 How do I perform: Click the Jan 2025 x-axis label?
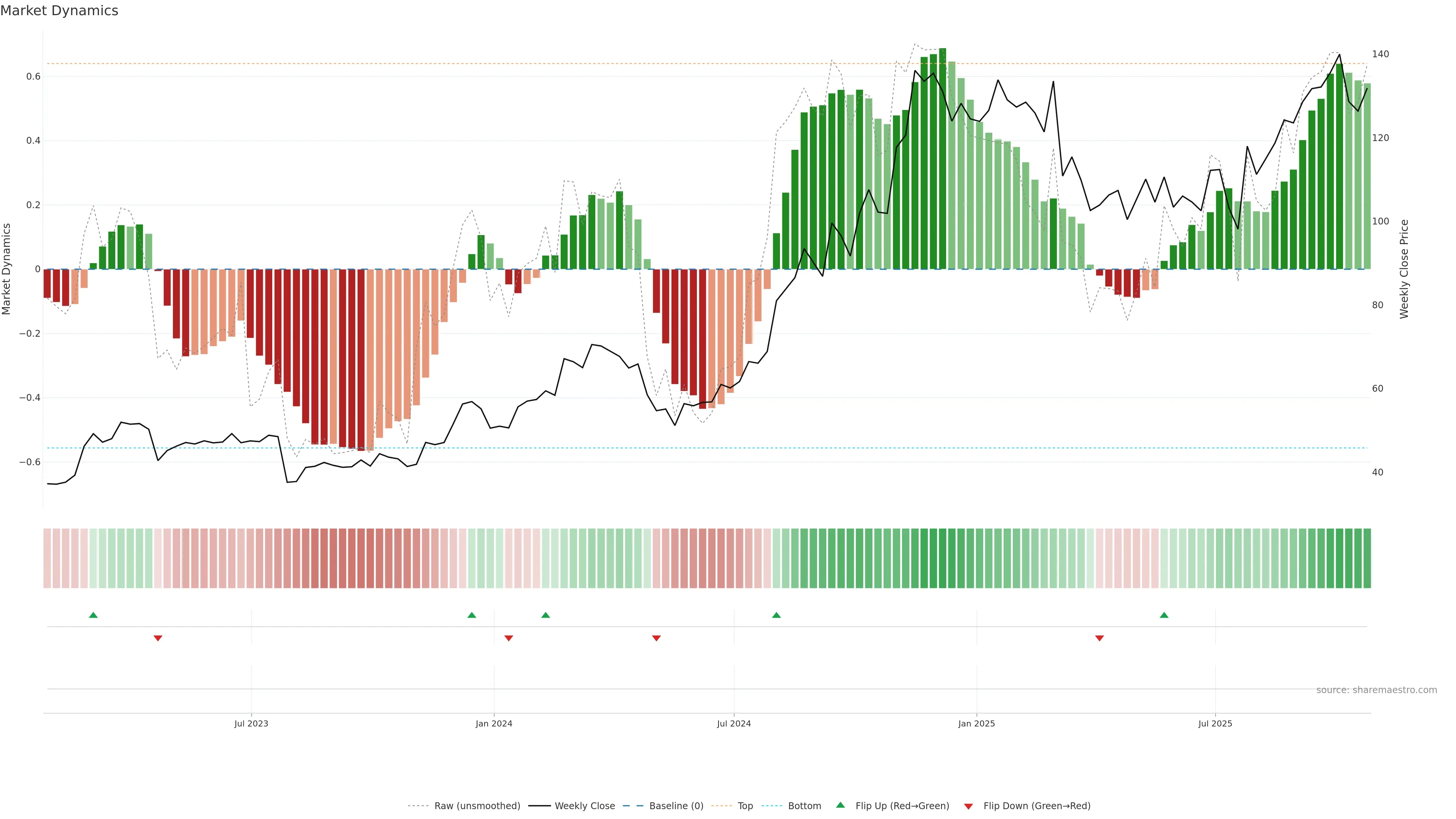976,723
